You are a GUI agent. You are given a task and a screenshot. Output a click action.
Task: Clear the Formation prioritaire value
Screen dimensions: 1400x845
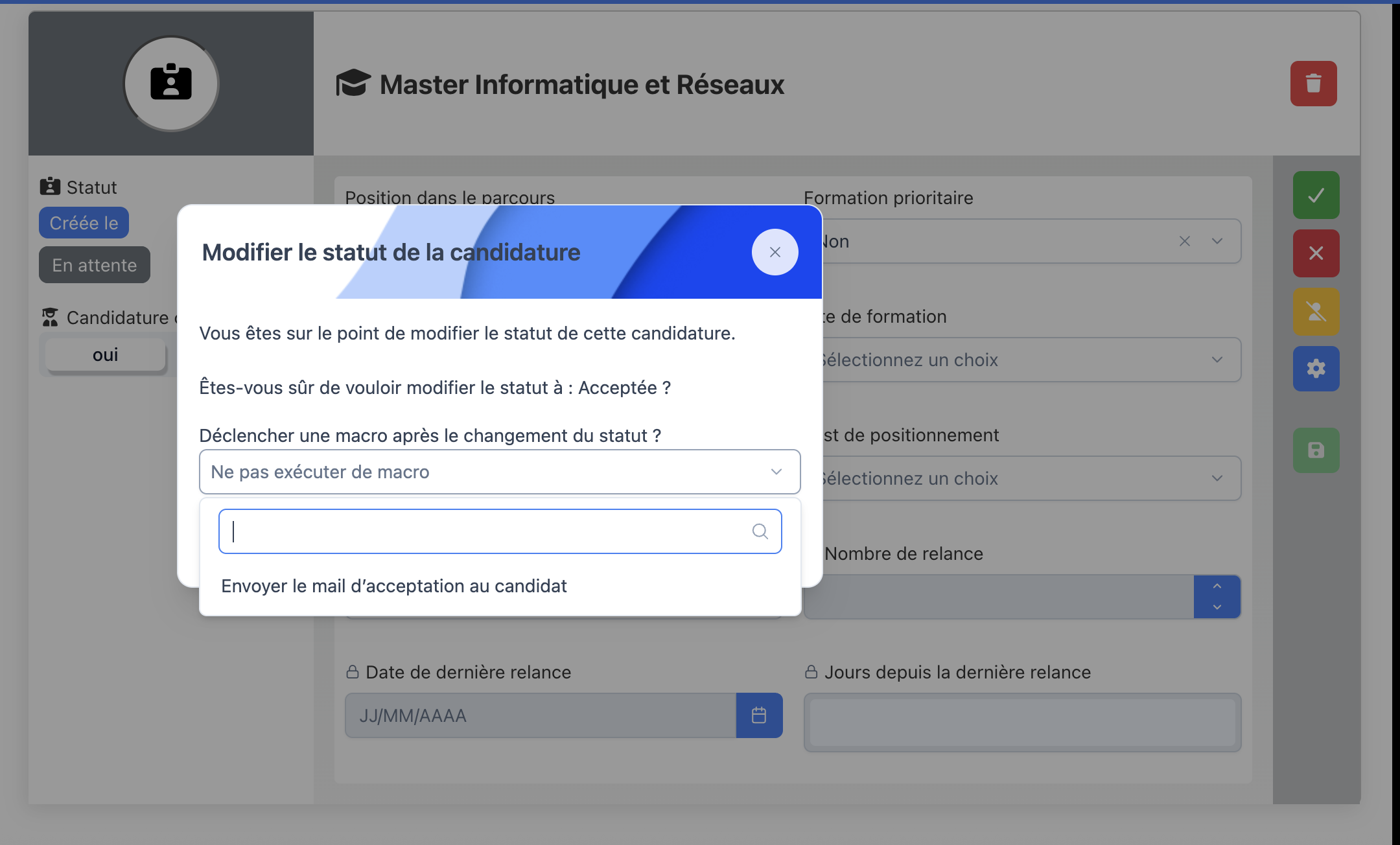pos(1185,241)
